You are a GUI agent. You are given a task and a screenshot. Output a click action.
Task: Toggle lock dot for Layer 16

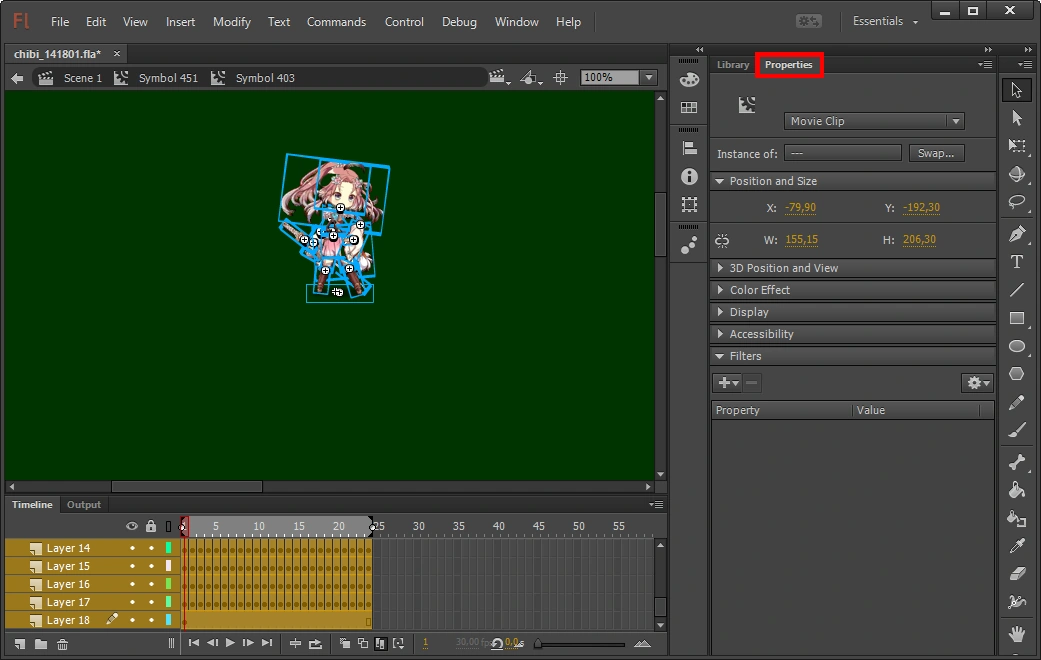(x=151, y=584)
